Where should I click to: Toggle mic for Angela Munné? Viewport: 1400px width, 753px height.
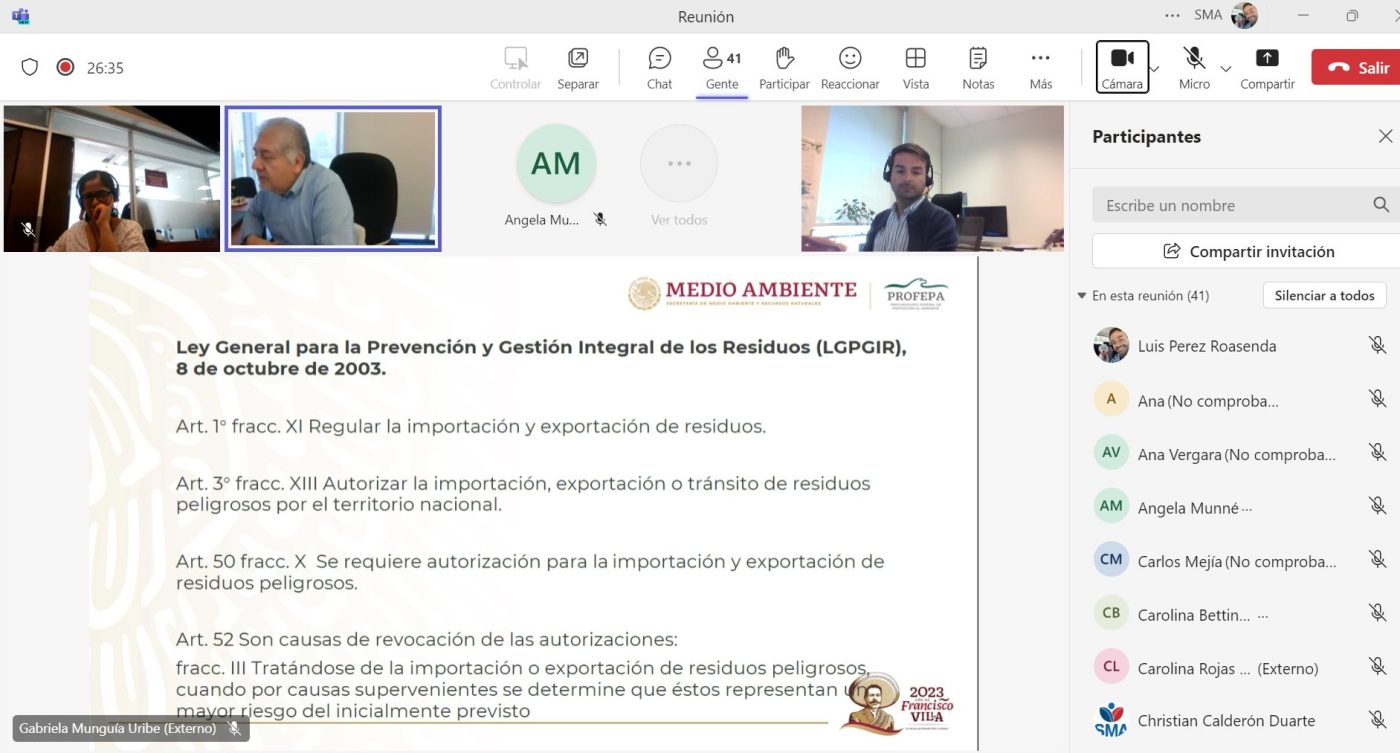(1377, 506)
